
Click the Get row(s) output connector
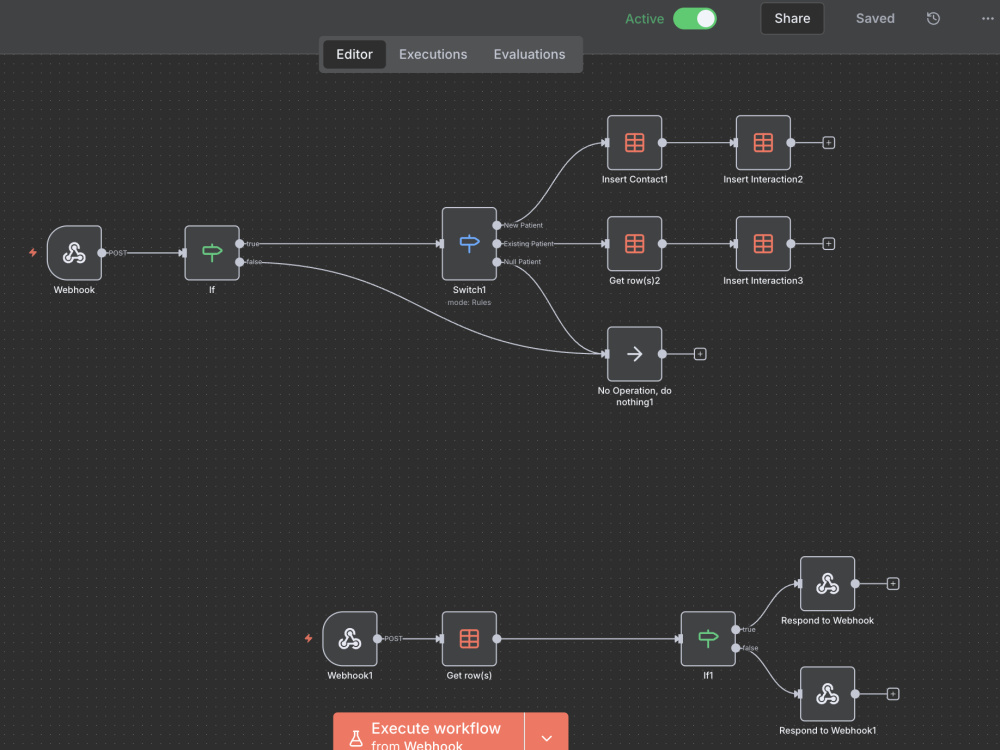[x=497, y=638]
